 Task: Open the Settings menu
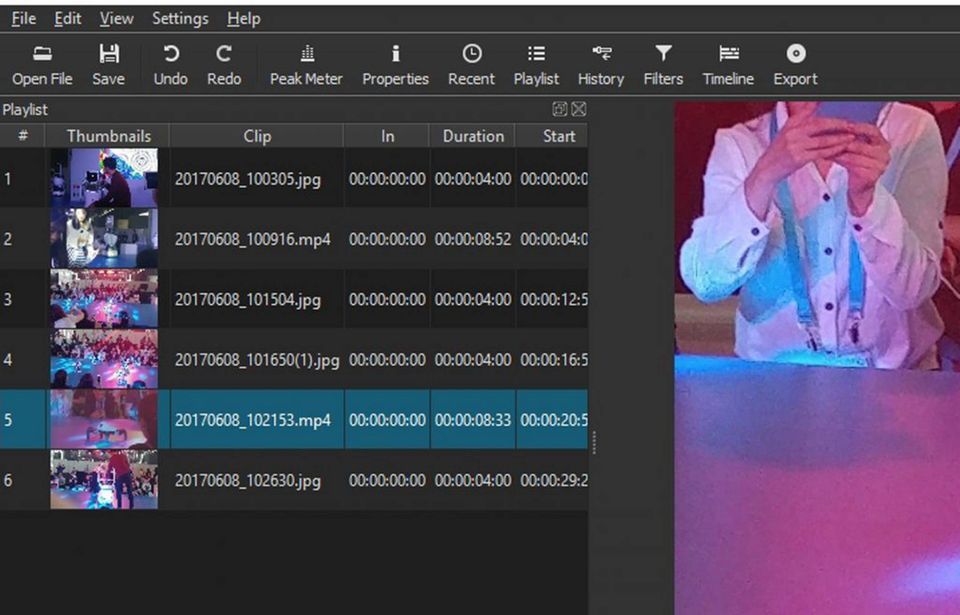coord(180,19)
